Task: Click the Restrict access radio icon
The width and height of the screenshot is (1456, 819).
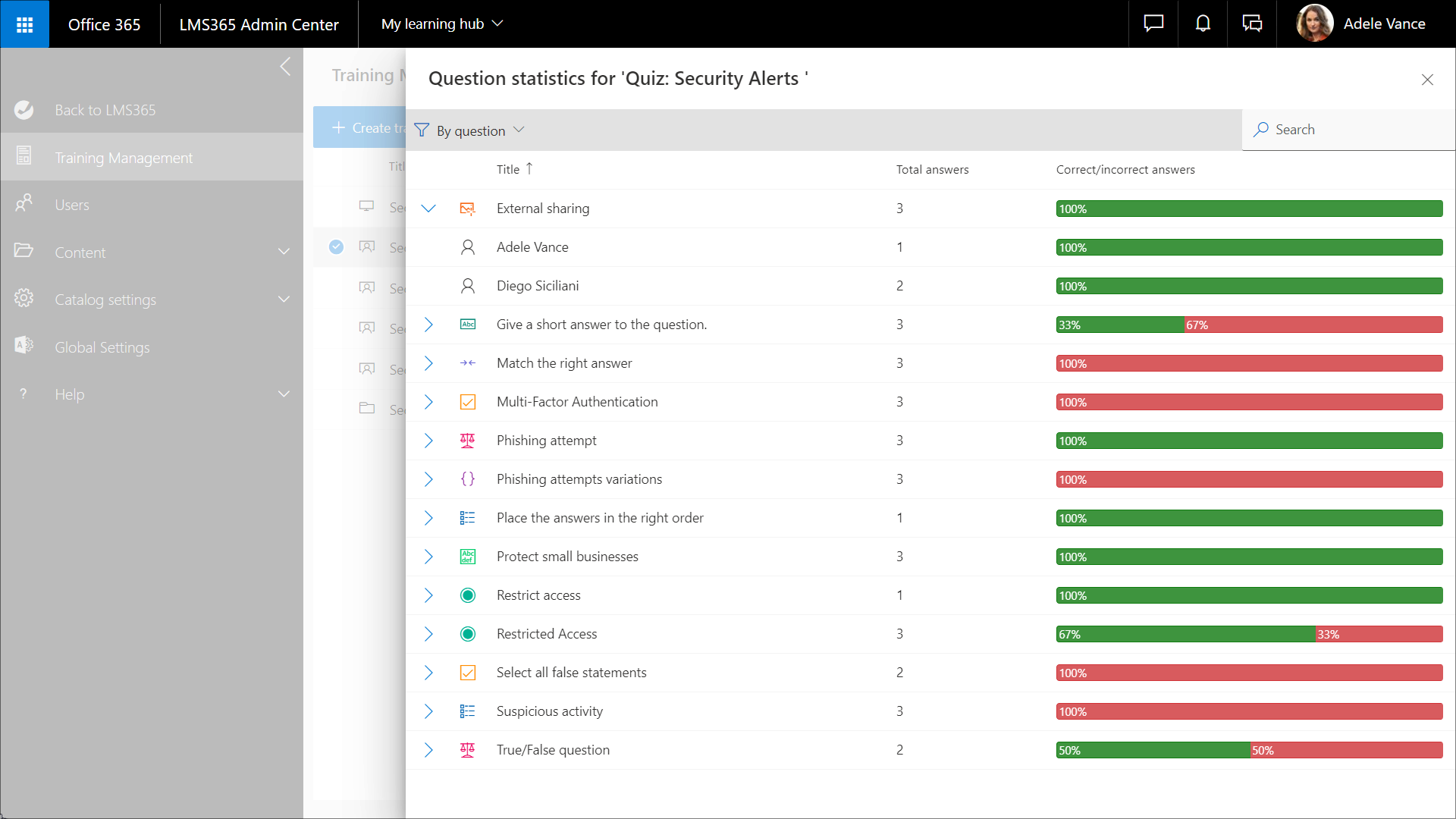Action: pyautogui.click(x=467, y=595)
